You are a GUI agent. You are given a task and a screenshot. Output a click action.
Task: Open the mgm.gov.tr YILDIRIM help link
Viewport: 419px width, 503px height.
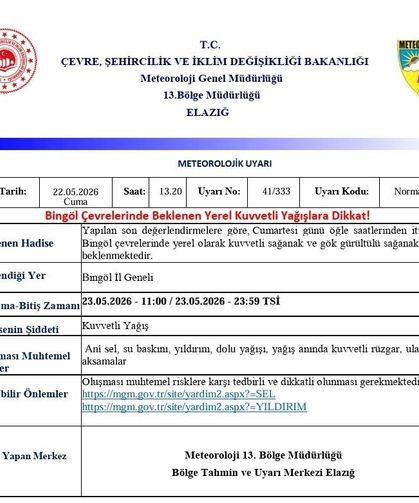click(194, 407)
